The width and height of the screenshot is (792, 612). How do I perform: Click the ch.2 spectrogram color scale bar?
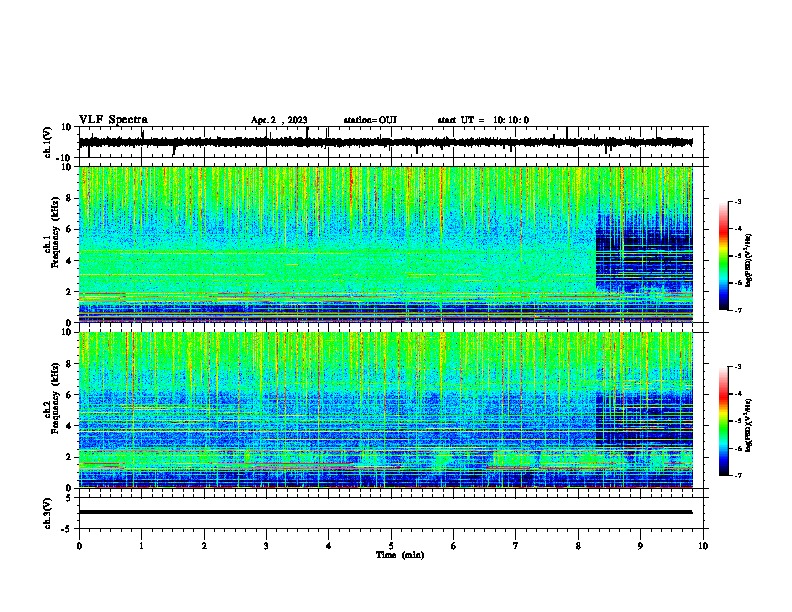[723, 421]
